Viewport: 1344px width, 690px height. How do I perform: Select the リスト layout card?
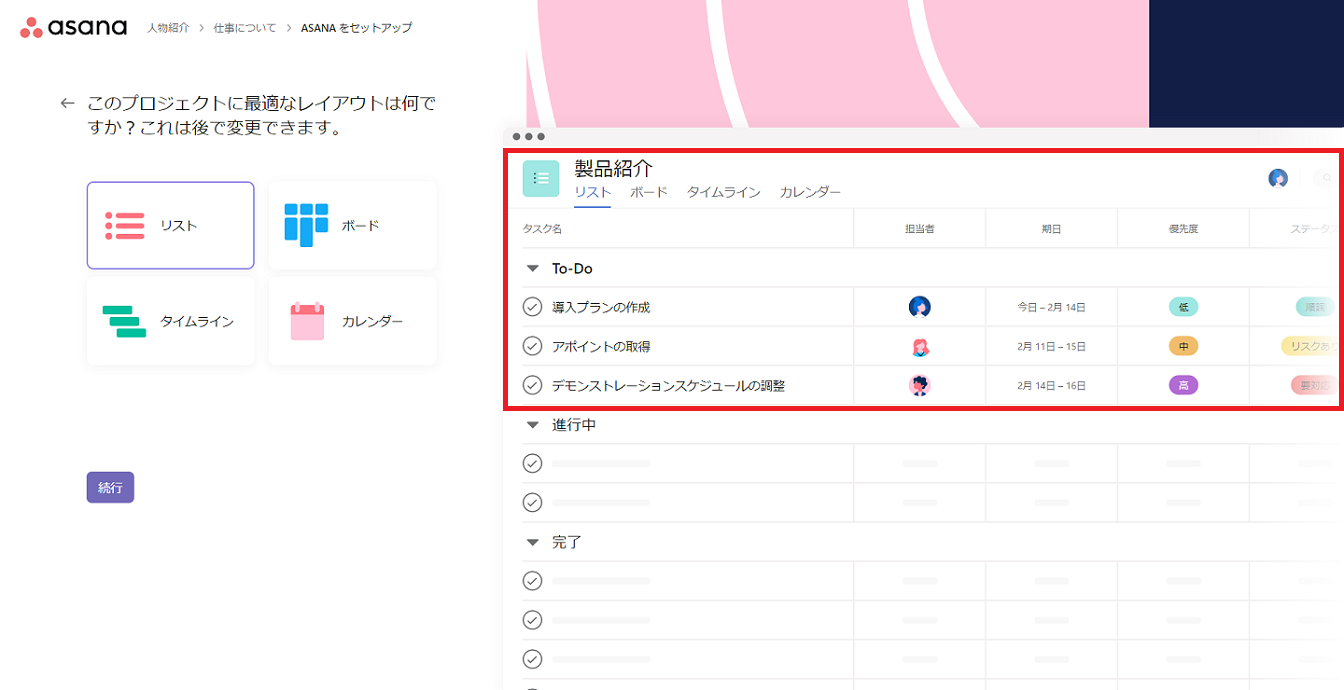pos(170,225)
